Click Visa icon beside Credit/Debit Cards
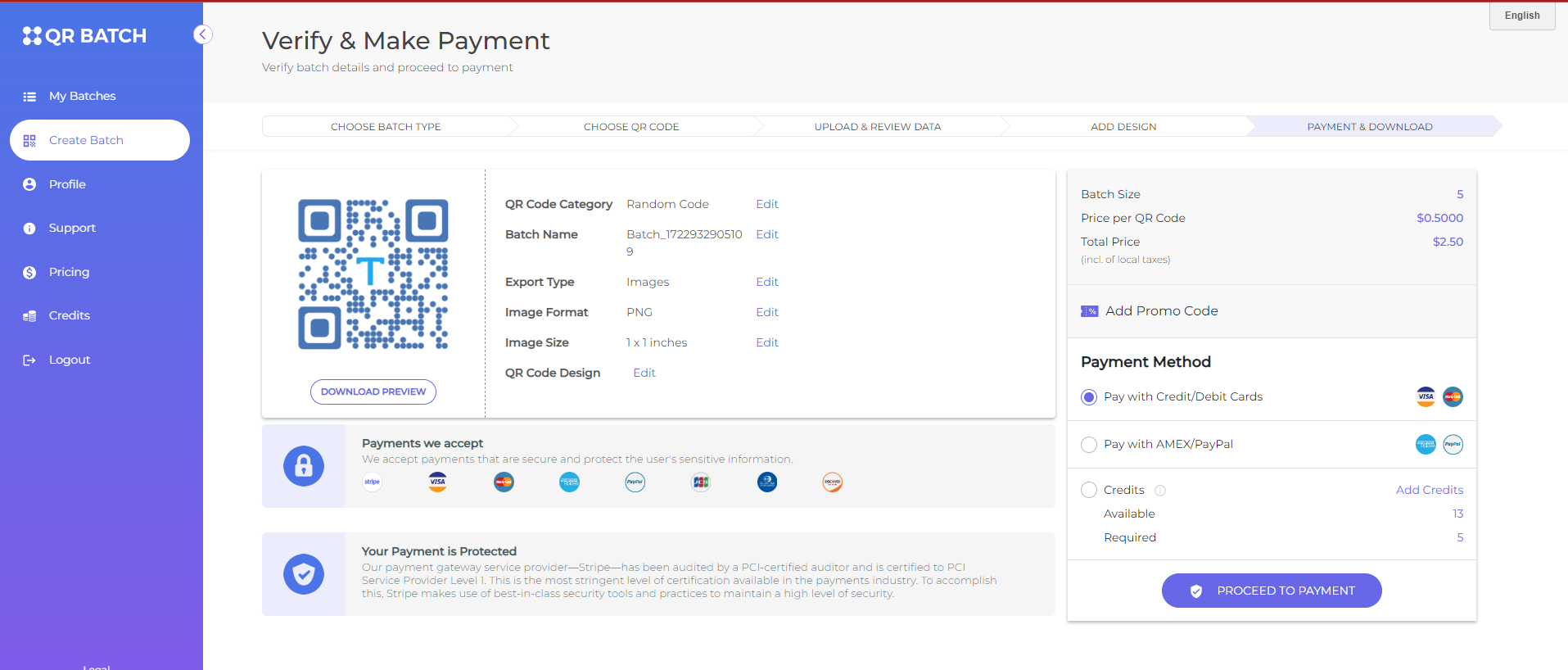This screenshot has width=1568, height=670. tap(1426, 397)
